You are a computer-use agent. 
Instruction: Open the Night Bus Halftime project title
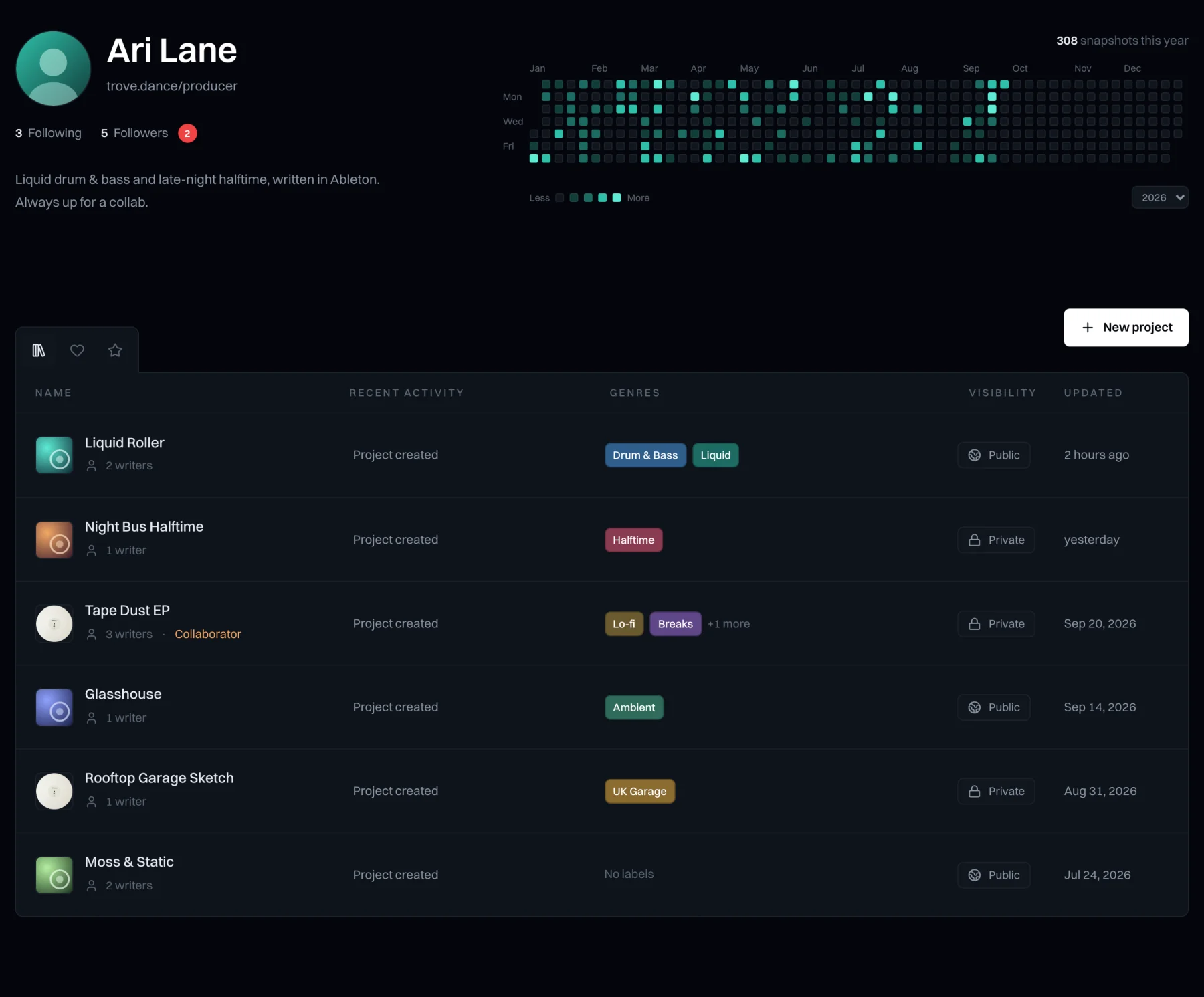[144, 527]
